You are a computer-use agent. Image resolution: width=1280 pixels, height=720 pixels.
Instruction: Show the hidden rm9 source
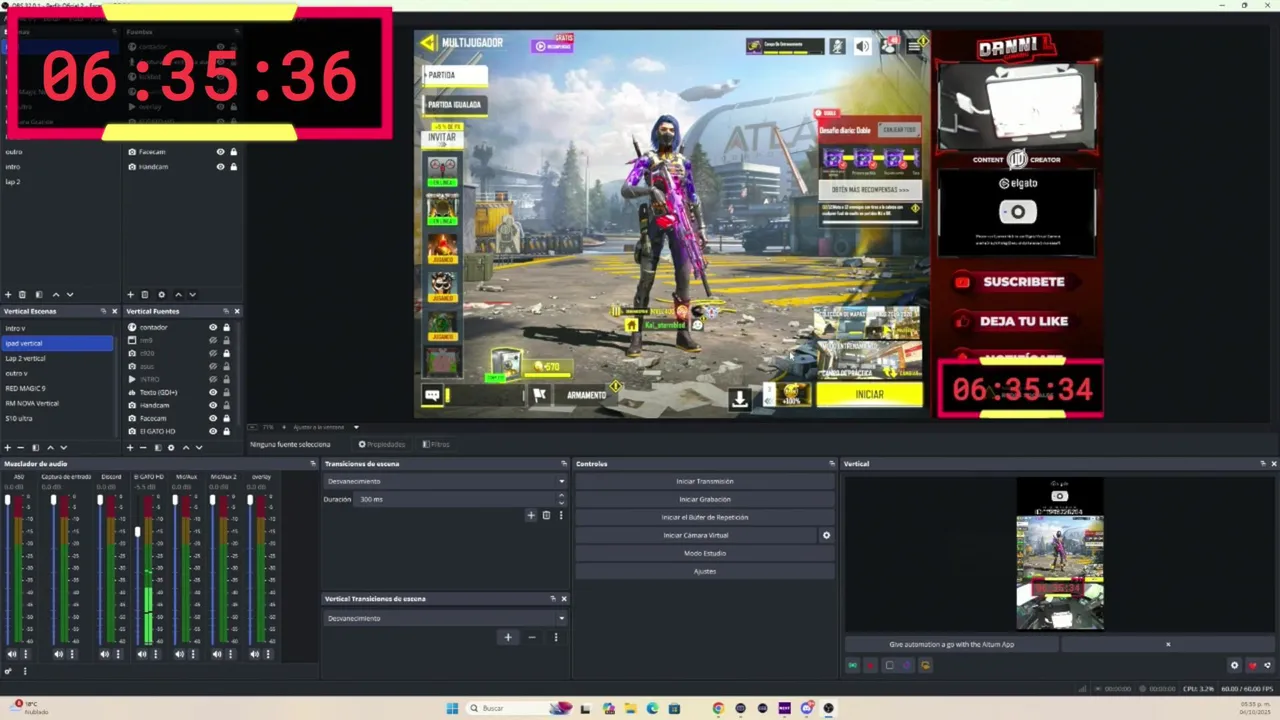[213, 340]
